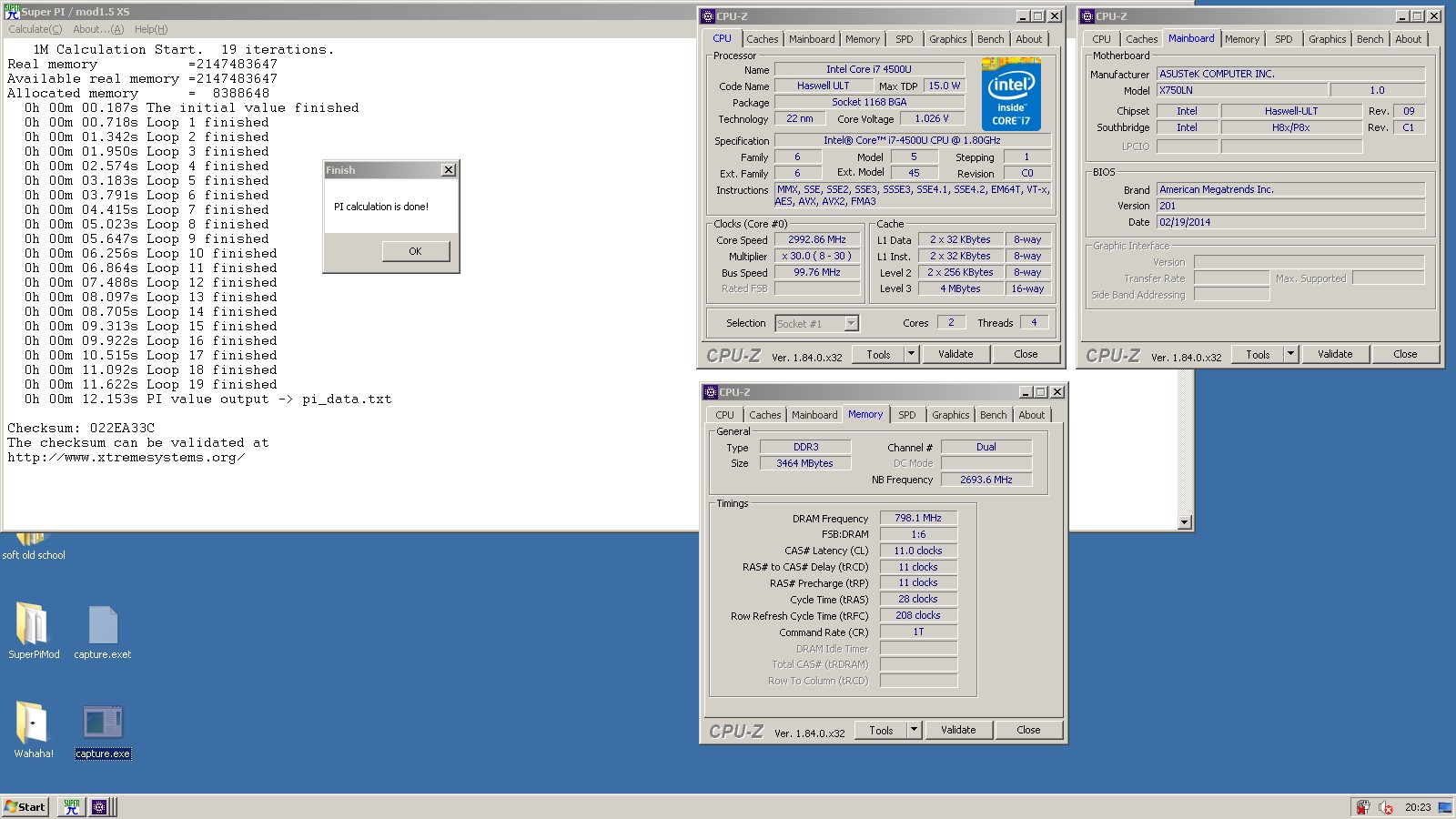Click Tools button in CPU window
Viewport: 1456px width, 819px height.
[x=878, y=354]
